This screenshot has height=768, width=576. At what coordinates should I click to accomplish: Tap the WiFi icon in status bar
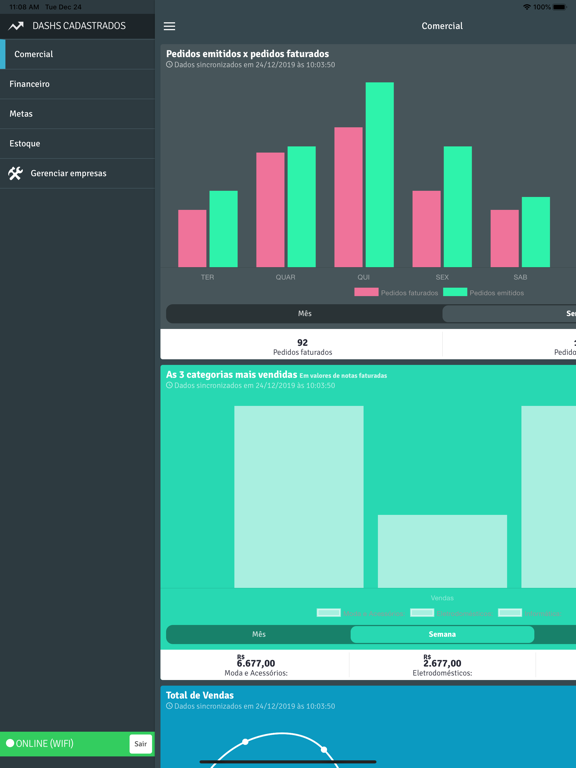click(x=527, y=7)
